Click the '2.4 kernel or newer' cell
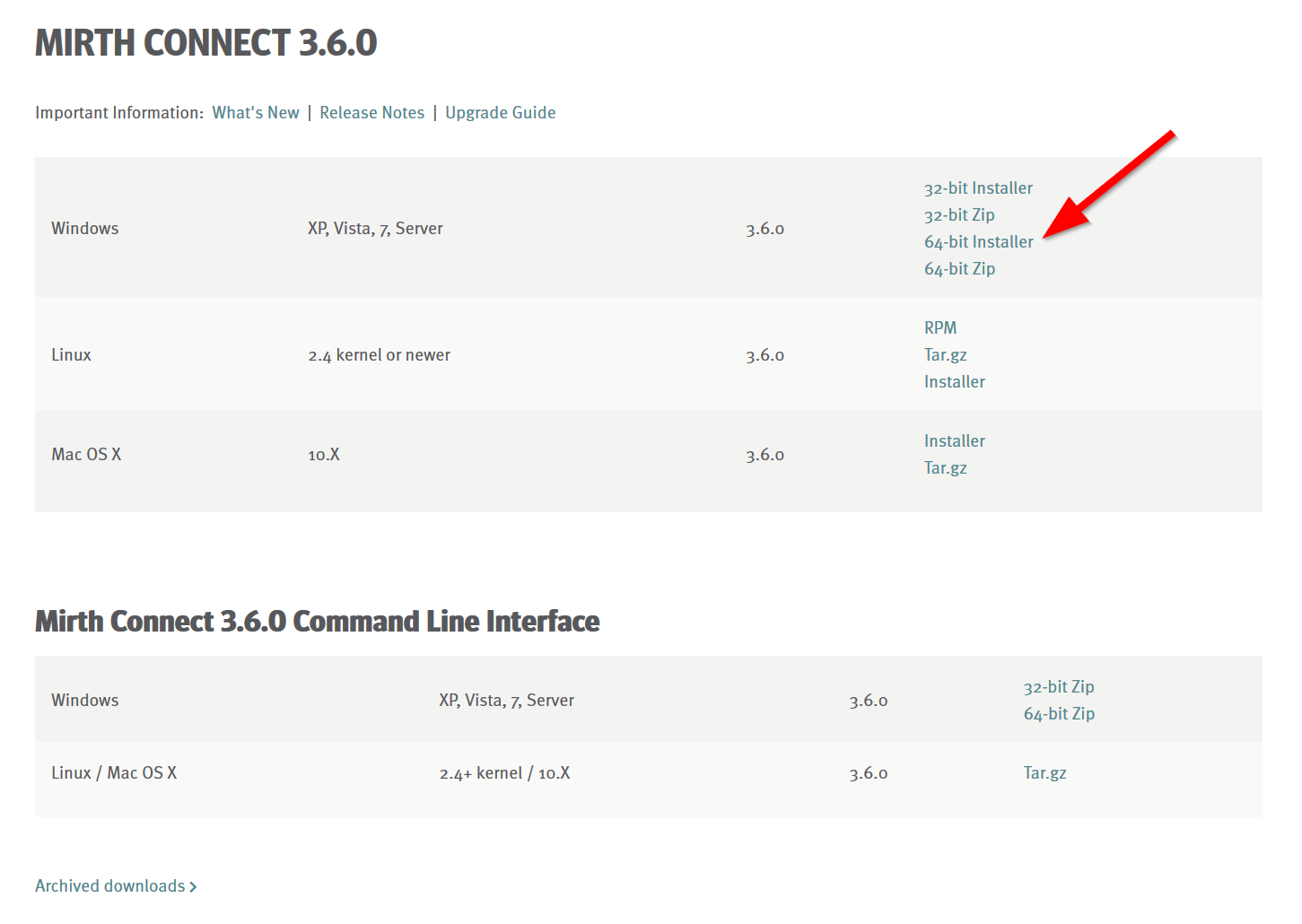 (379, 355)
